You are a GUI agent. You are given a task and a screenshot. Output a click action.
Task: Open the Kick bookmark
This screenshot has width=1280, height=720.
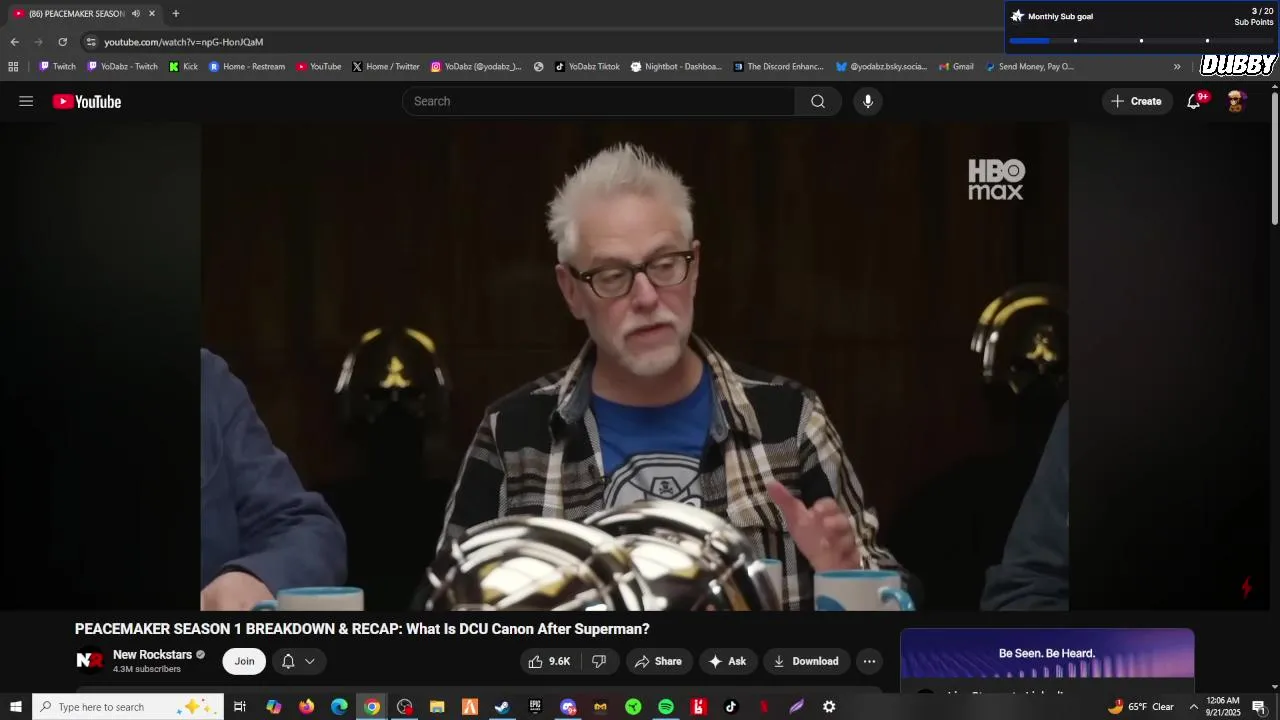click(x=183, y=67)
